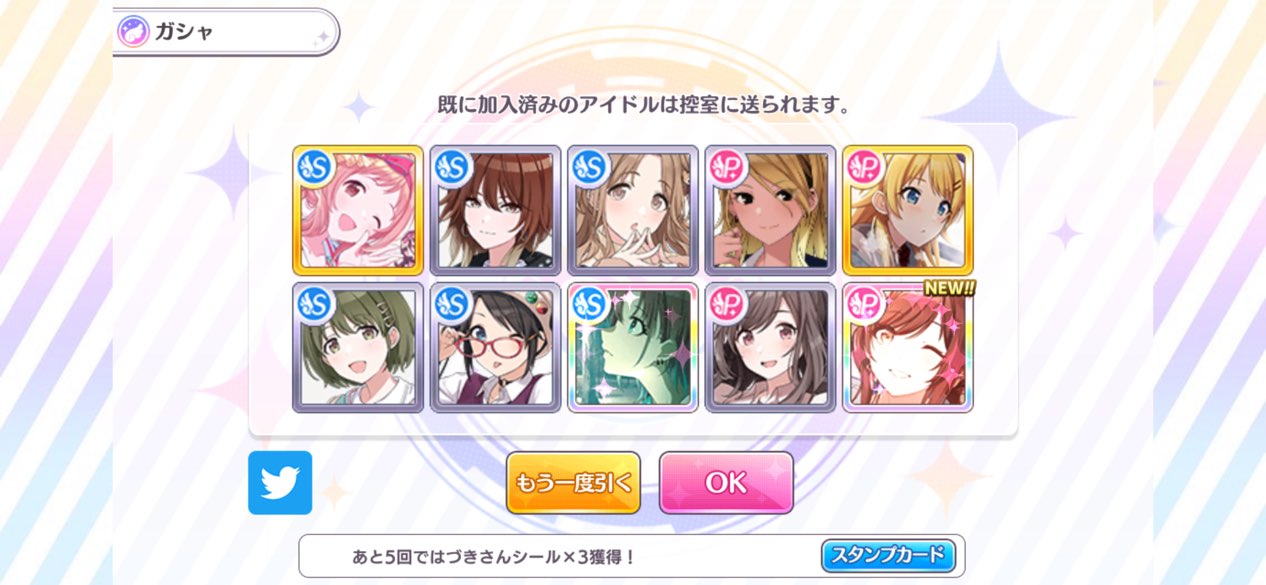Select the pink-haired winking idol card
This screenshot has height=585, width=1266.
click(358, 210)
